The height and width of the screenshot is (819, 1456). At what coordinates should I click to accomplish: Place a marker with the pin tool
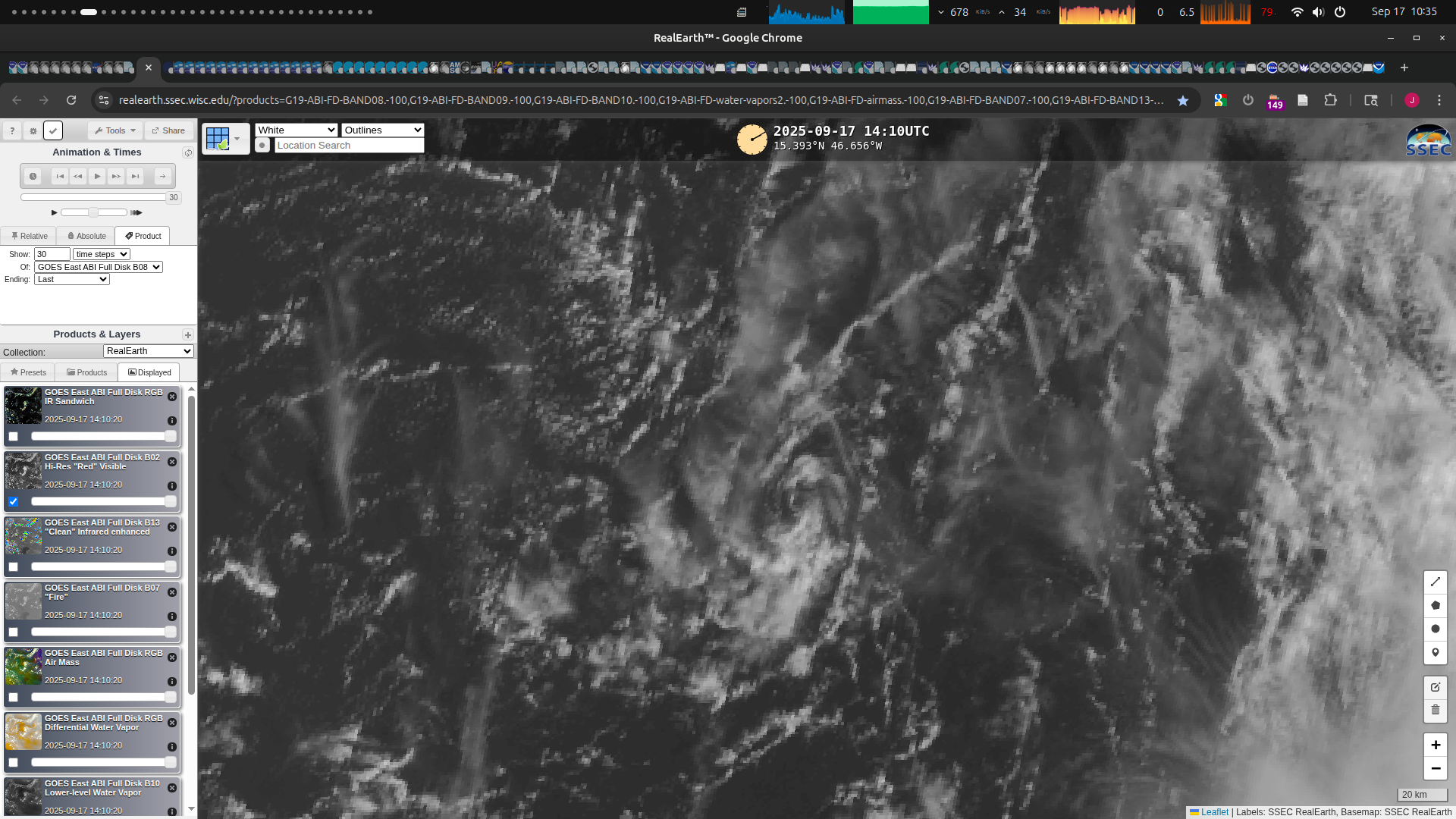[x=1435, y=652]
